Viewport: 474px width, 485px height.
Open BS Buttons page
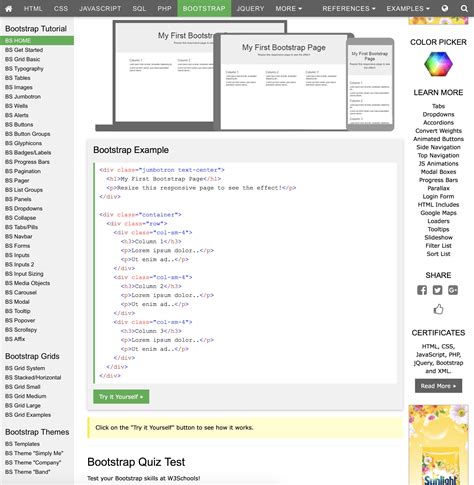[x=19, y=125]
